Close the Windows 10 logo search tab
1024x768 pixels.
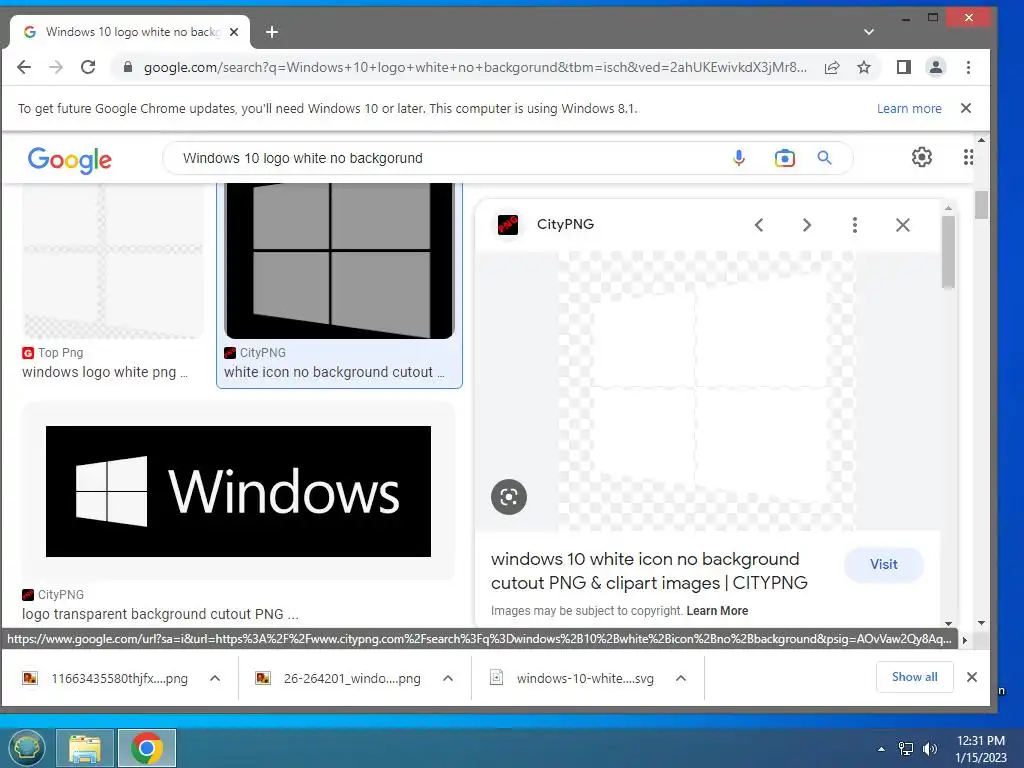tap(234, 32)
